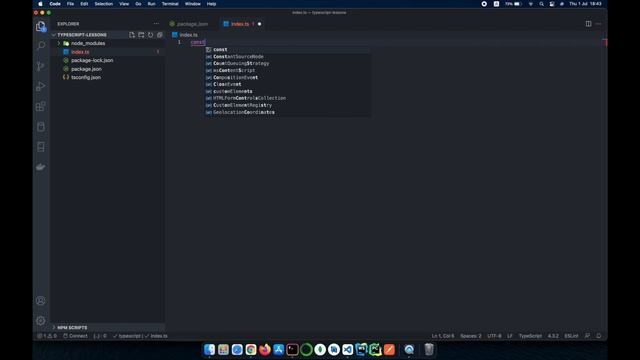The width and height of the screenshot is (640, 360).
Task: Click ESLint status bar item
Action: (x=571, y=336)
